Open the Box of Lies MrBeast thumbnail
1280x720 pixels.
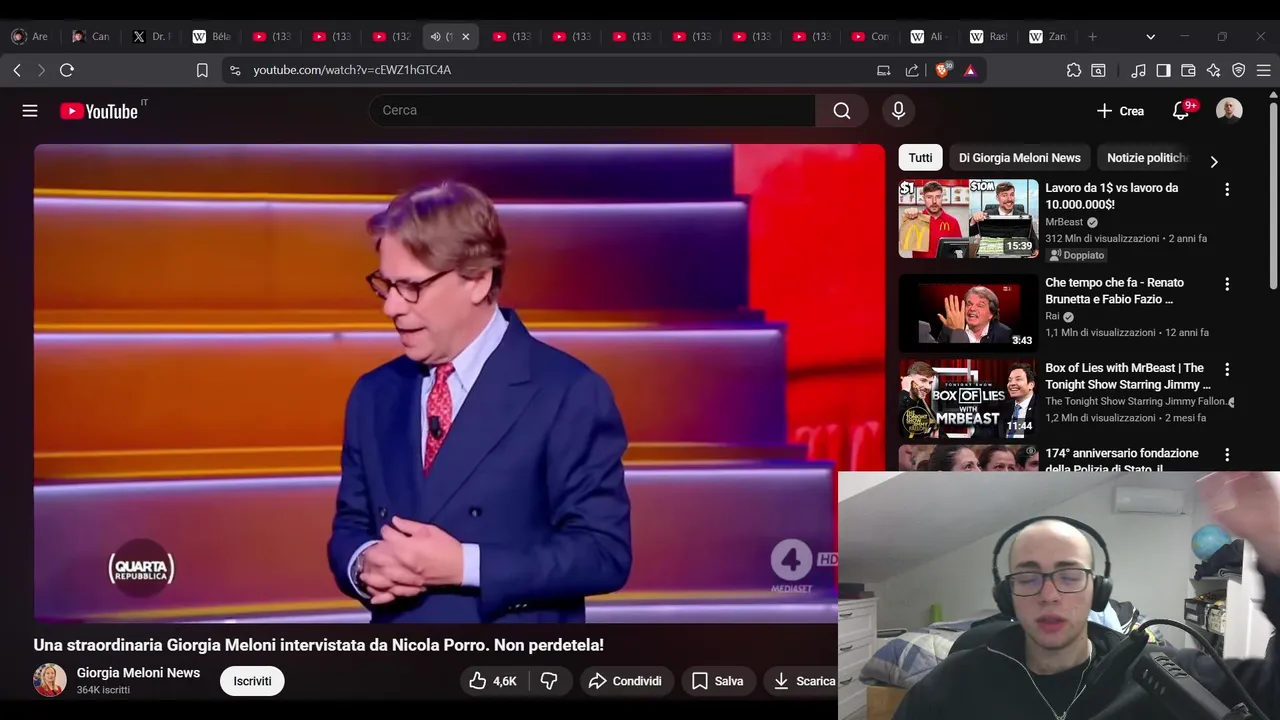coord(968,398)
